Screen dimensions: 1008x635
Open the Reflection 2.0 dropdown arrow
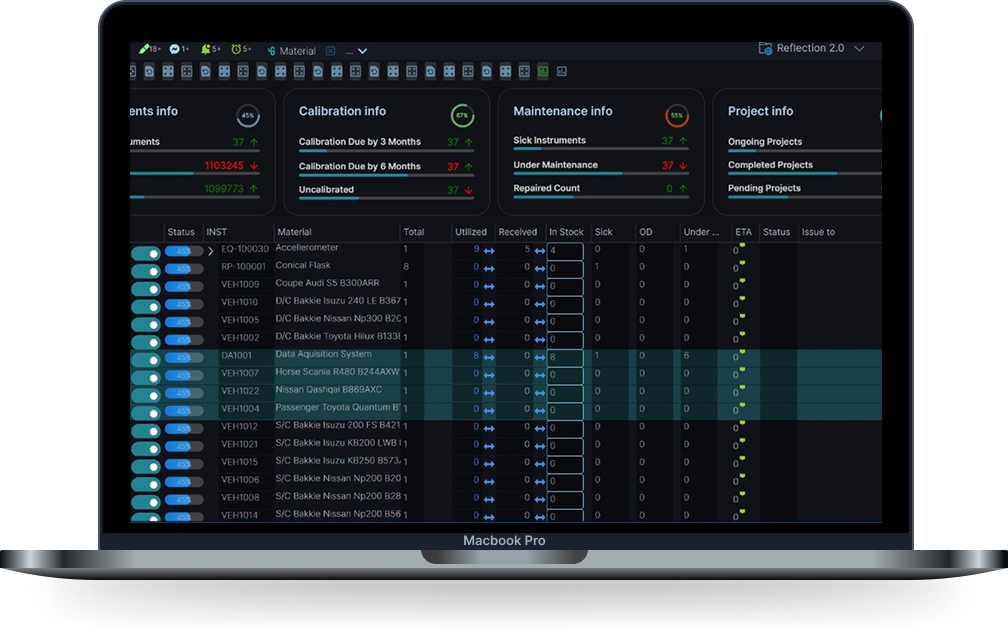point(859,49)
